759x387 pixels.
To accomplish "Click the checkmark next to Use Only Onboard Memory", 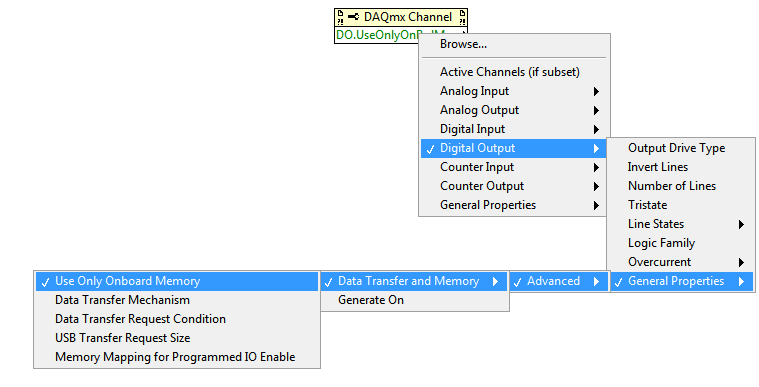I will 46,282.
